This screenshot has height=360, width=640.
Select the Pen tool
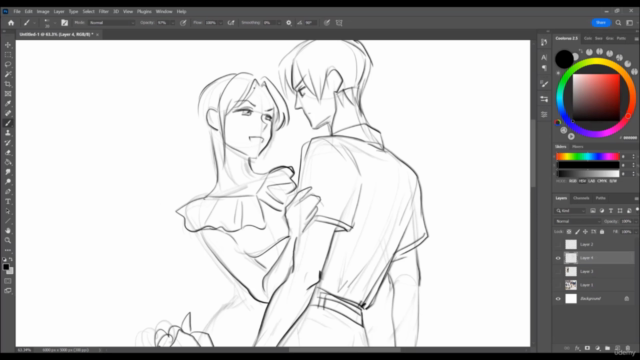(x=8, y=192)
